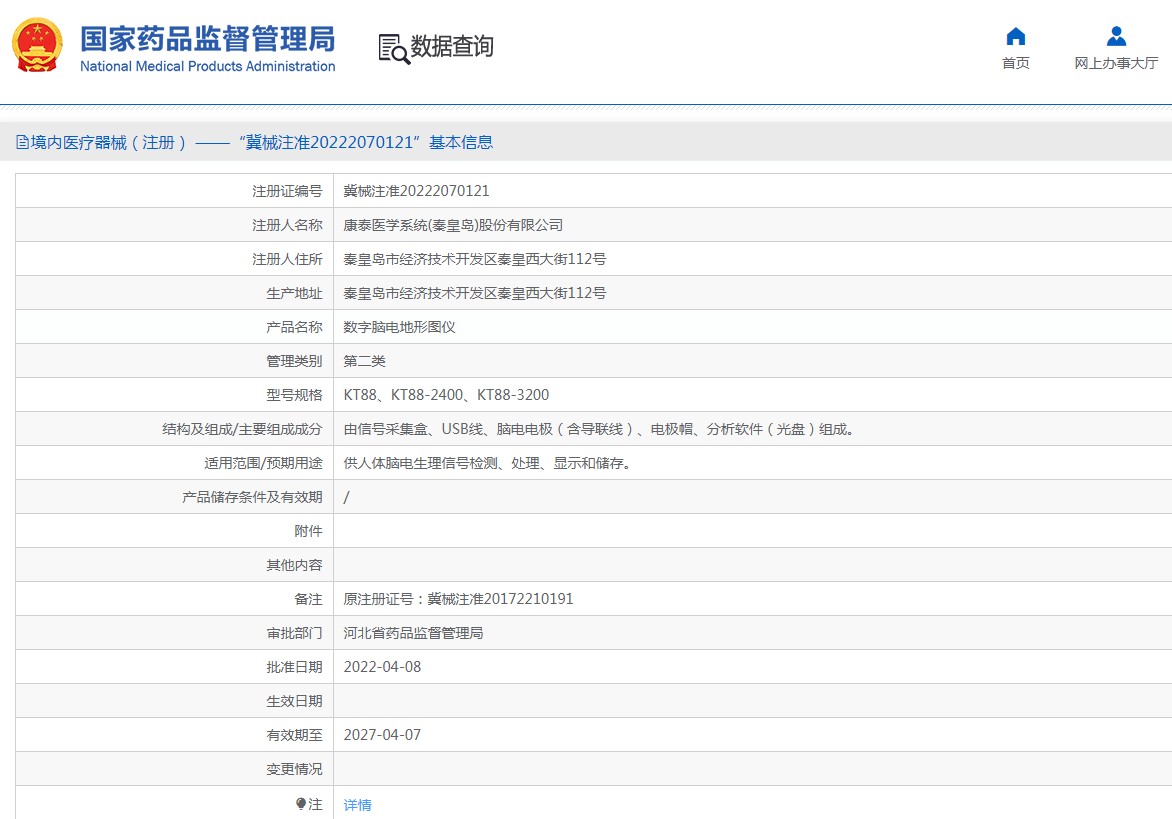
Task: Click the 首页 label
Action: coord(1015,64)
